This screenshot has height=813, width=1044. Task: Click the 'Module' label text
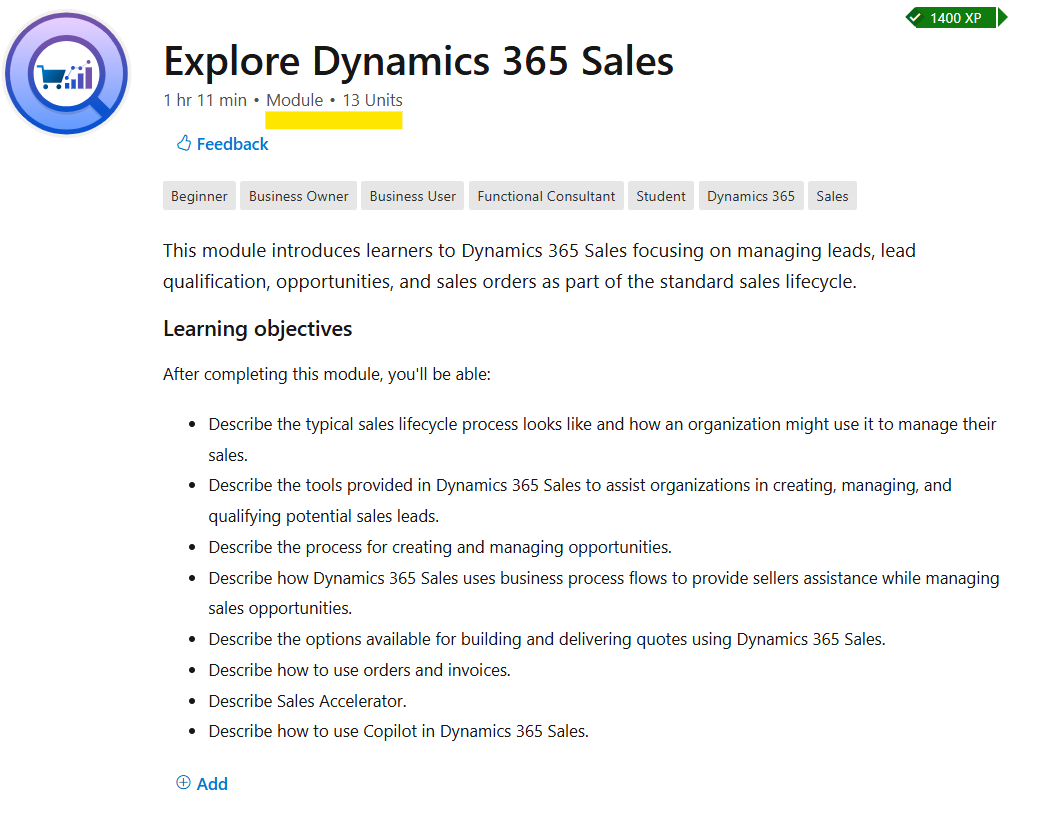[294, 100]
